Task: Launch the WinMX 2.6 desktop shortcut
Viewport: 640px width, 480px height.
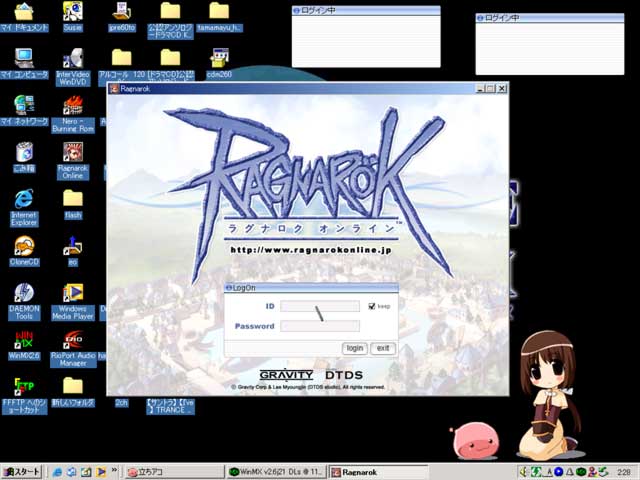Action: tap(24, 340)
